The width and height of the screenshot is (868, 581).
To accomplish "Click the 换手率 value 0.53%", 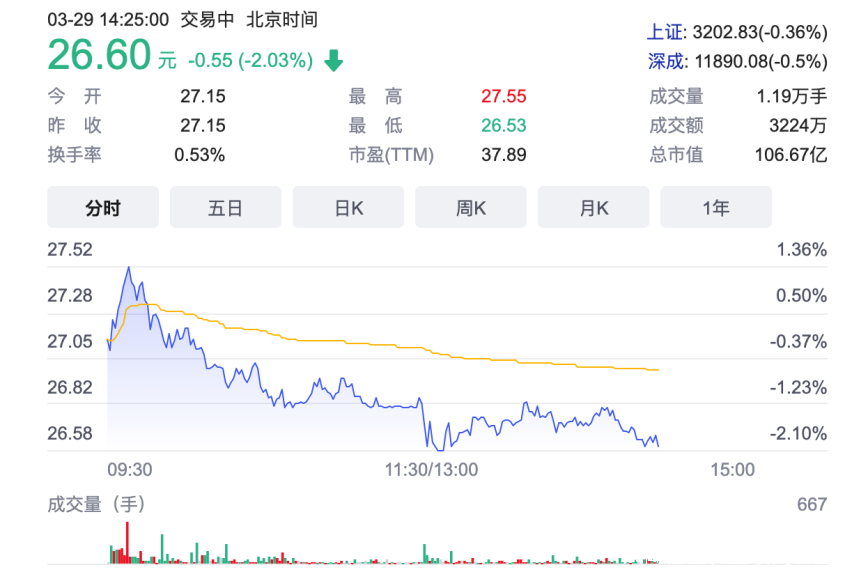I will click(x=200, y=155).
